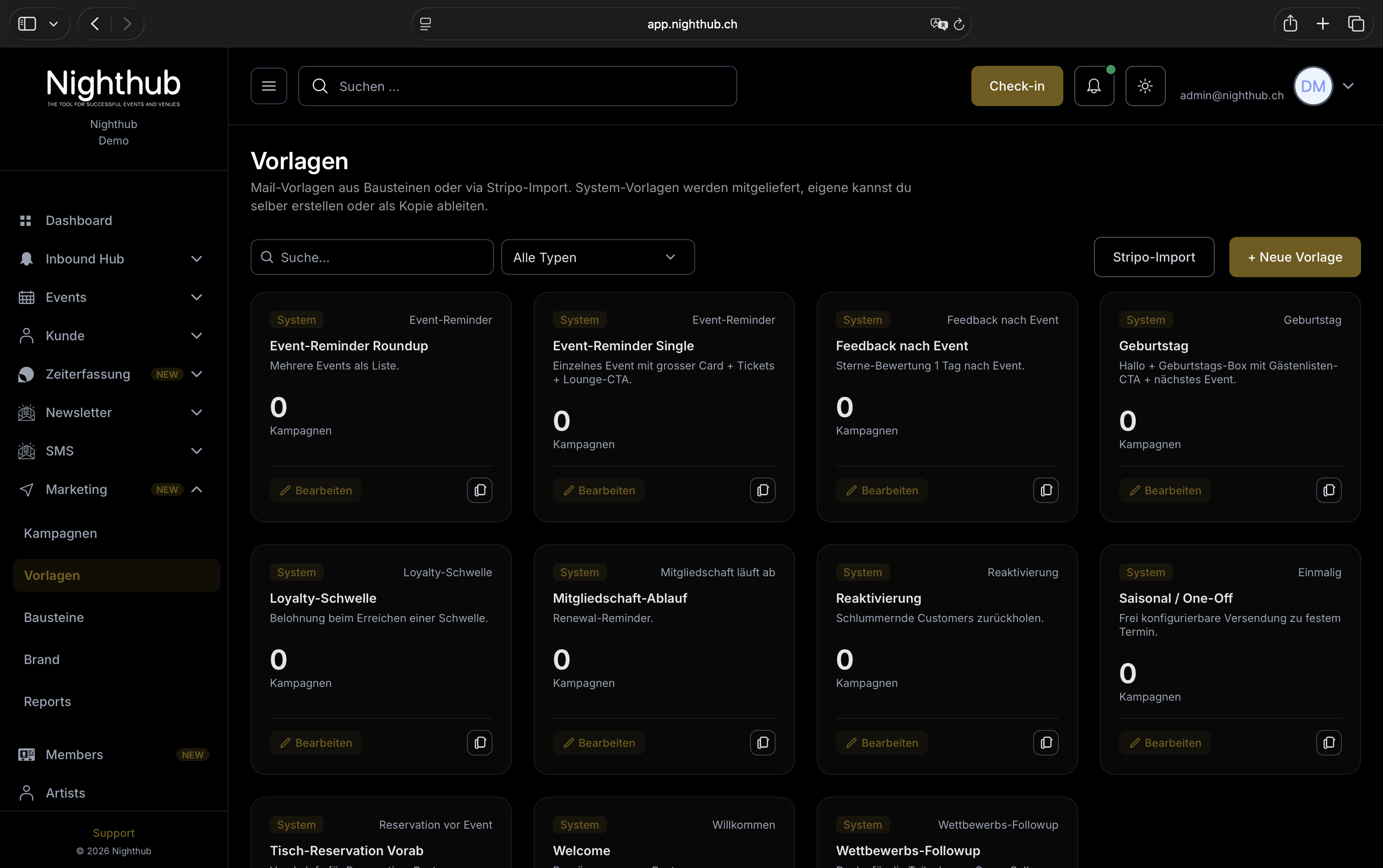Focus the top Suchen search field
This screenshot has width=1383, height=868.
click(517, 86)
